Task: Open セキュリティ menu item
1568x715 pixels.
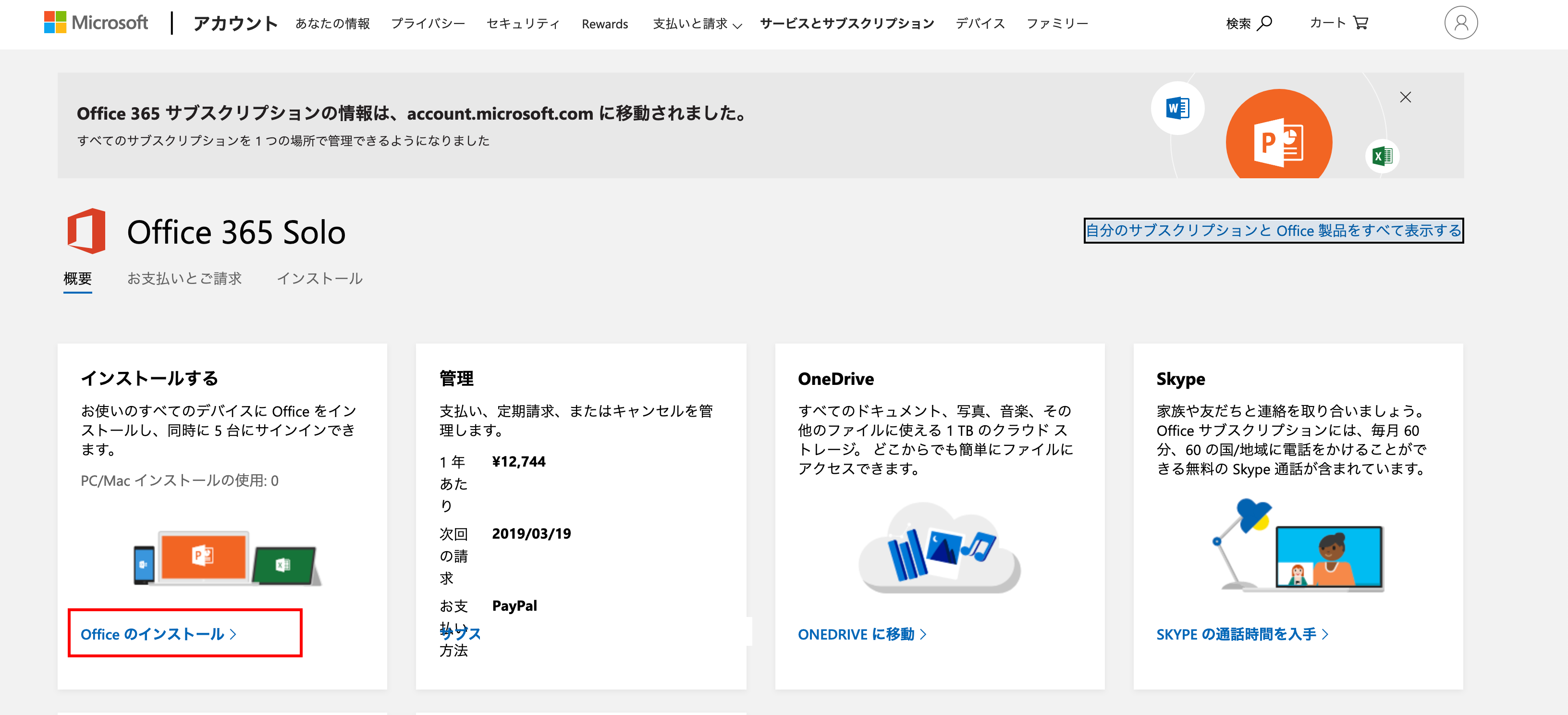Action: click(x=524, y=24)
